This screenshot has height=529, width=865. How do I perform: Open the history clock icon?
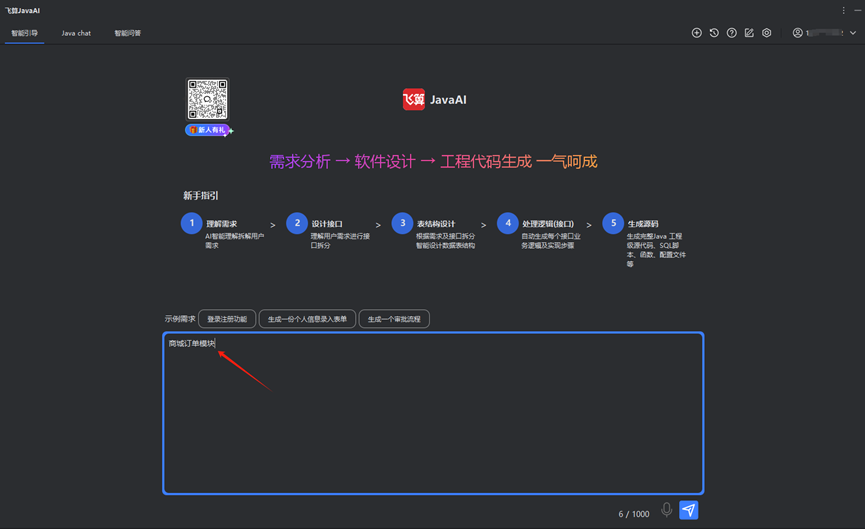(714, 33)
